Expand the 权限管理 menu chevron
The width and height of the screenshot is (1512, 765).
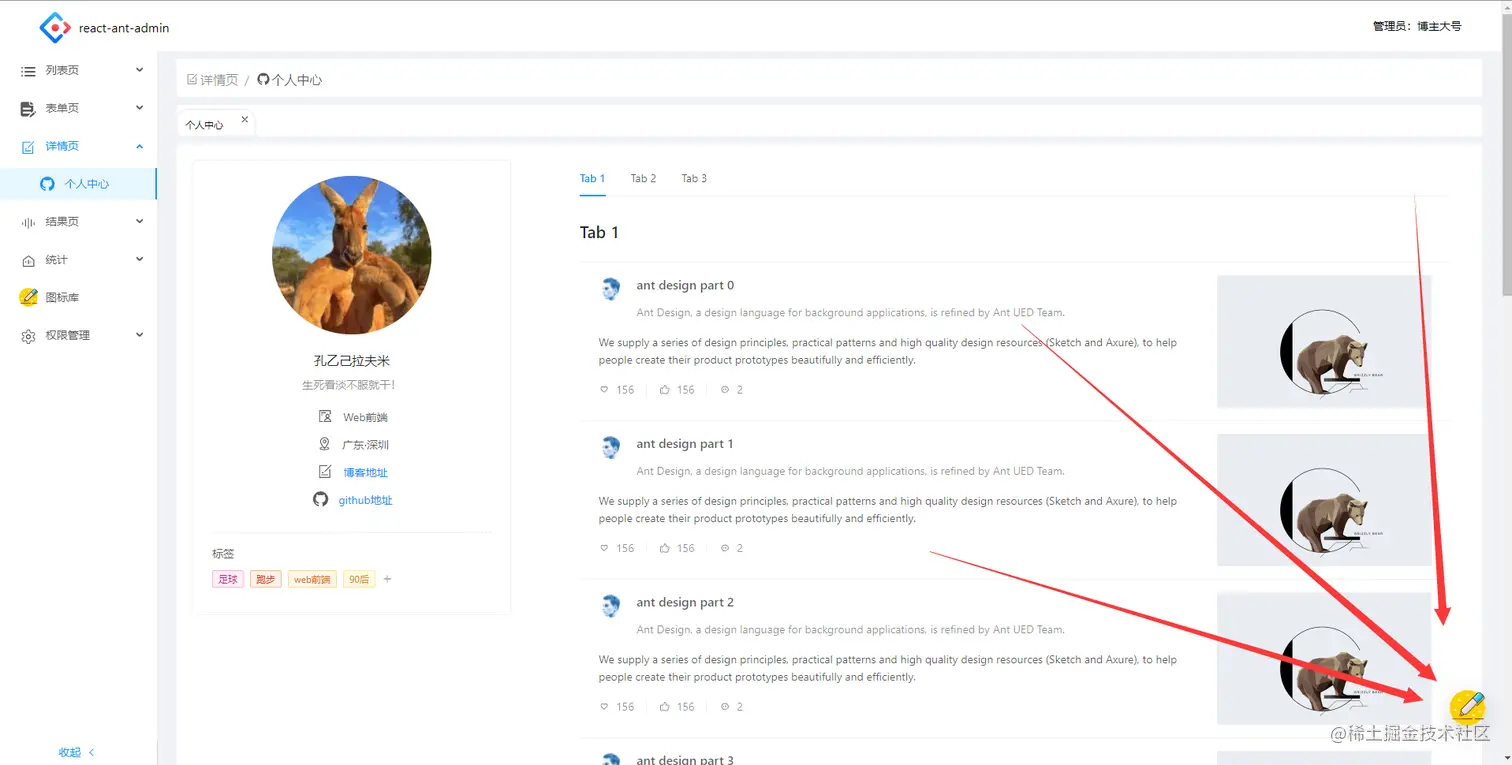(140, 335)
